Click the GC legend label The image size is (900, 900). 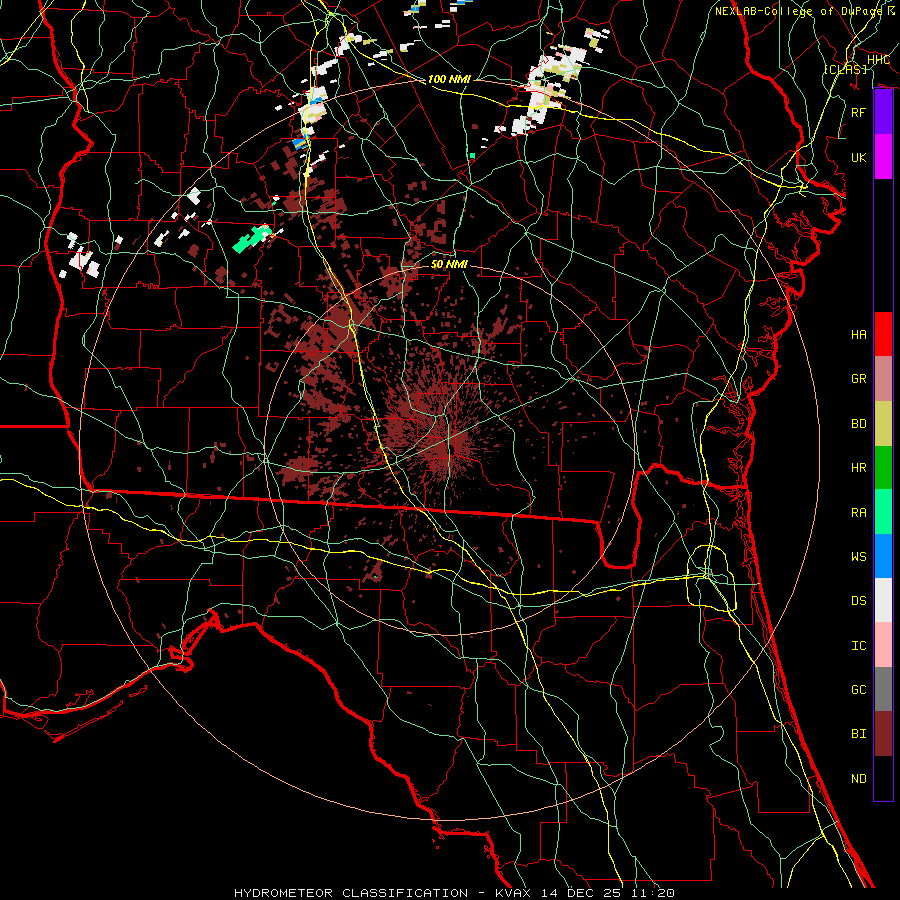[859, 690]
